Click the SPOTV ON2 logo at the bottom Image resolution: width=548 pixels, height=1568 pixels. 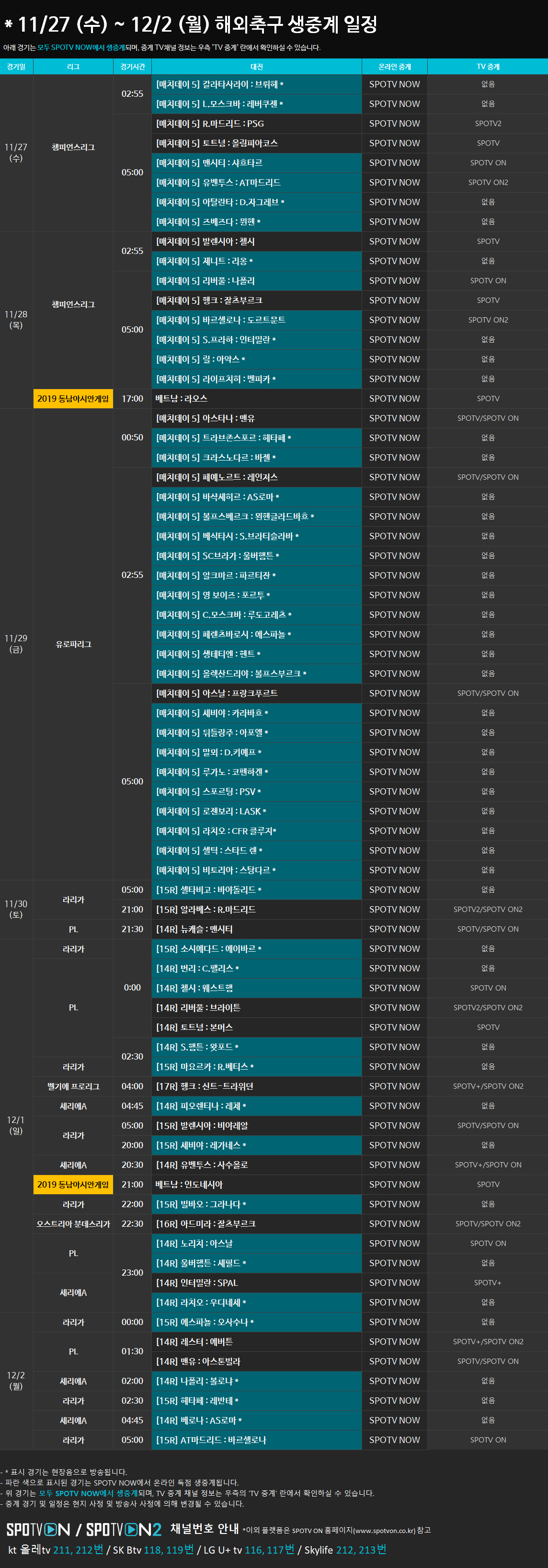pos(124,1529)
